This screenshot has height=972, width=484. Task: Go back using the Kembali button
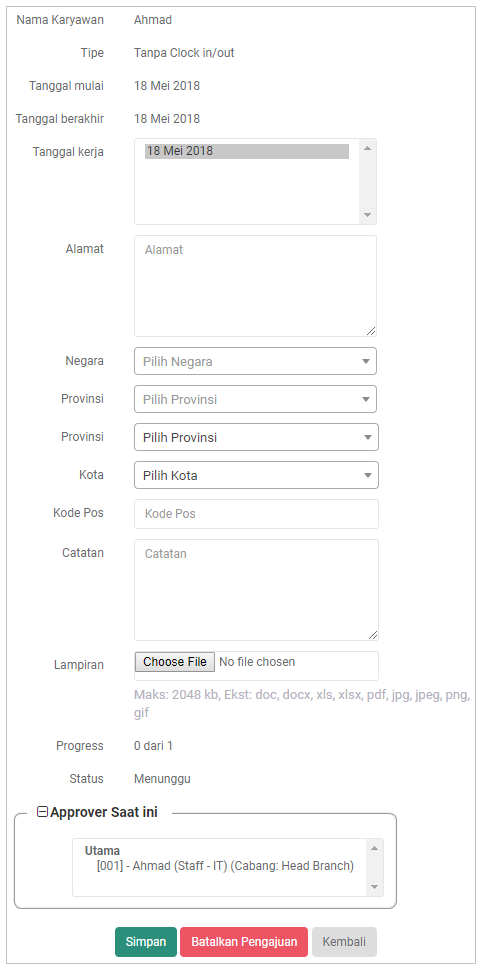[344, 942]
